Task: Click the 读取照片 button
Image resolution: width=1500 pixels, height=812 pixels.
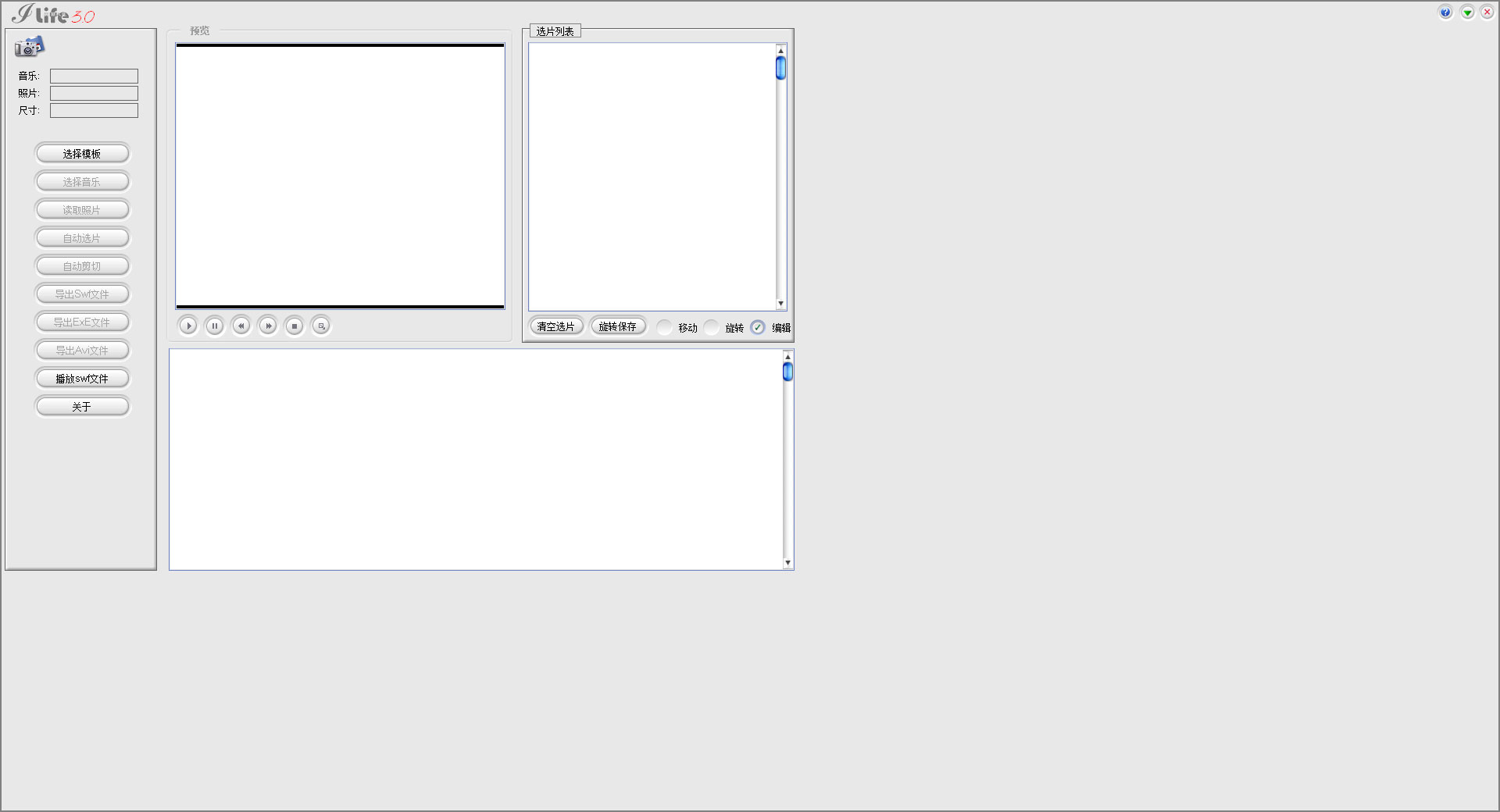Action: pyautogui.click(x=82, y=210)
